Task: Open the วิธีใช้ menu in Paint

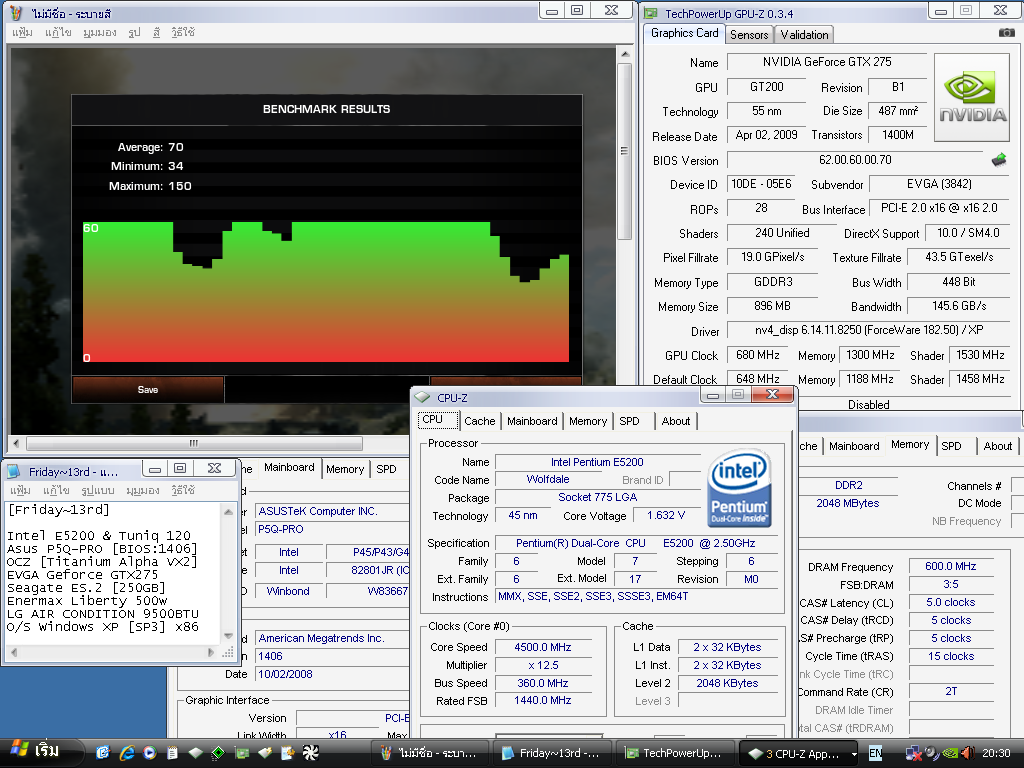Action: 183,32
